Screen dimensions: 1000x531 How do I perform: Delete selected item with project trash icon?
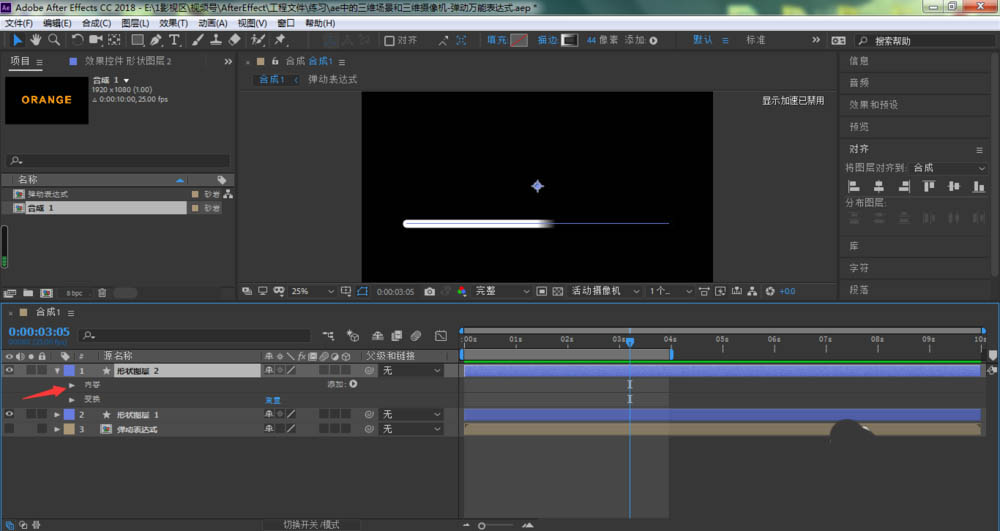(x=102, y=293)
